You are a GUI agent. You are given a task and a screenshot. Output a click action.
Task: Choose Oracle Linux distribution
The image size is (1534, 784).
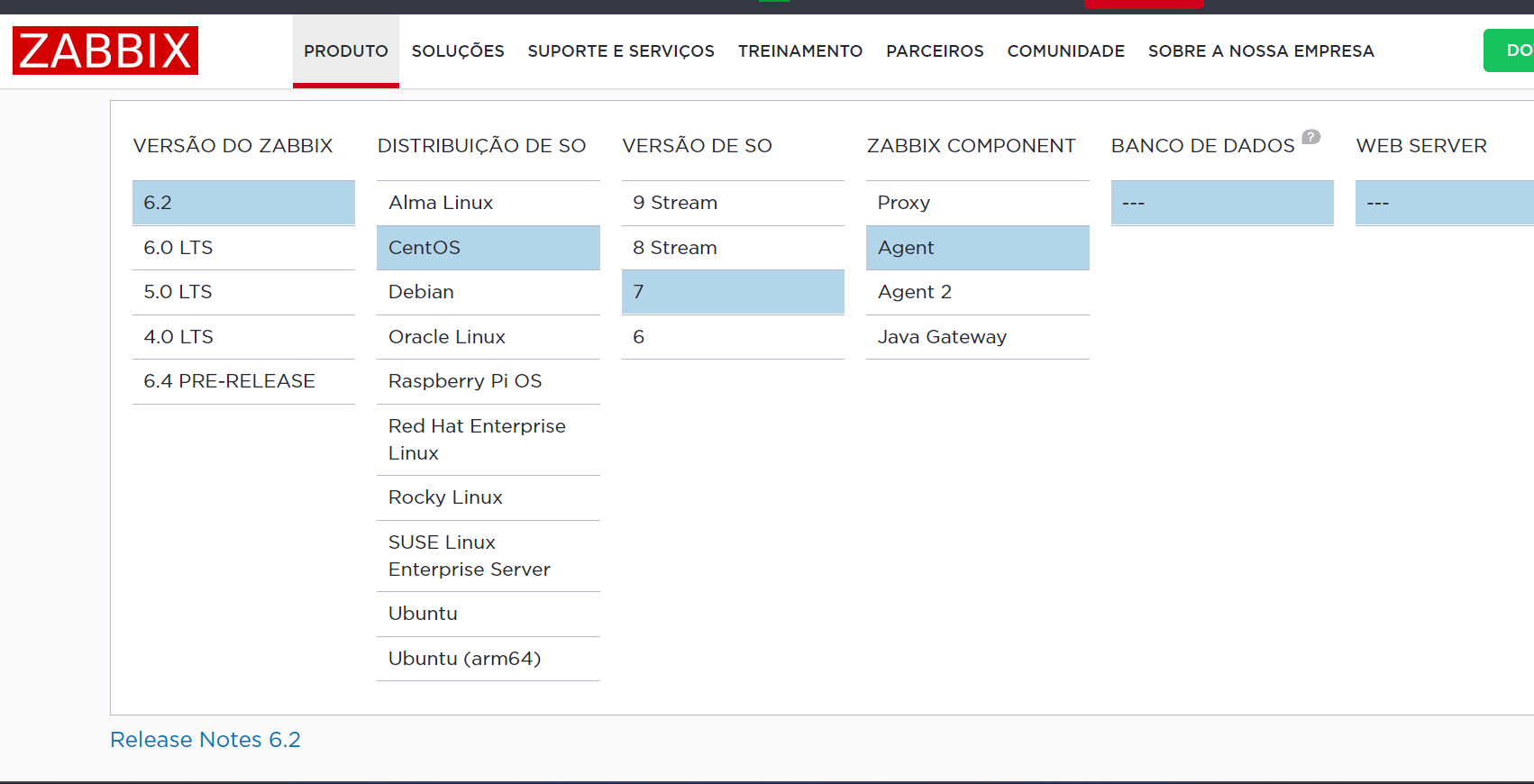[x=489, y=337]
